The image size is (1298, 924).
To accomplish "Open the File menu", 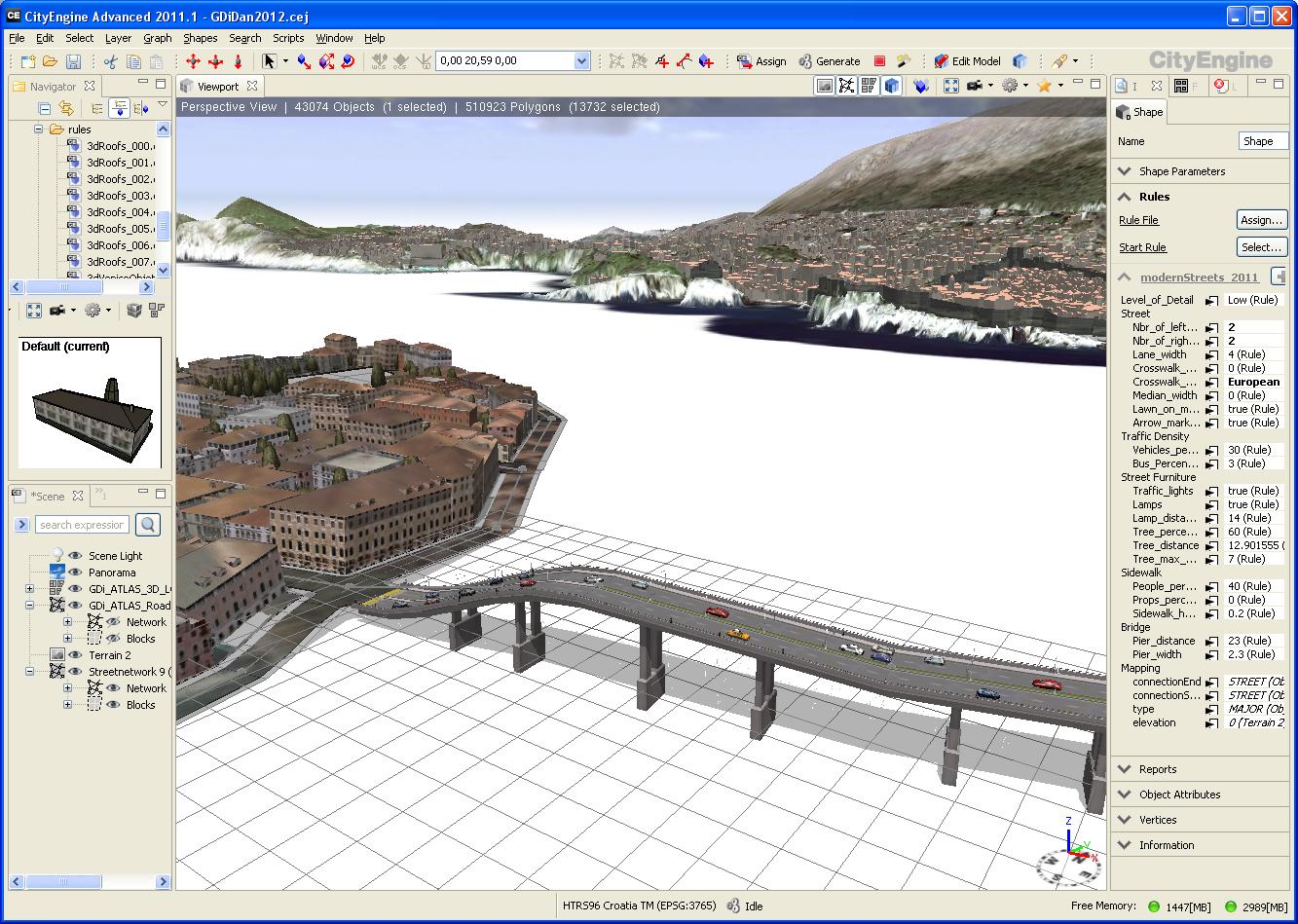I will point(17,38).
